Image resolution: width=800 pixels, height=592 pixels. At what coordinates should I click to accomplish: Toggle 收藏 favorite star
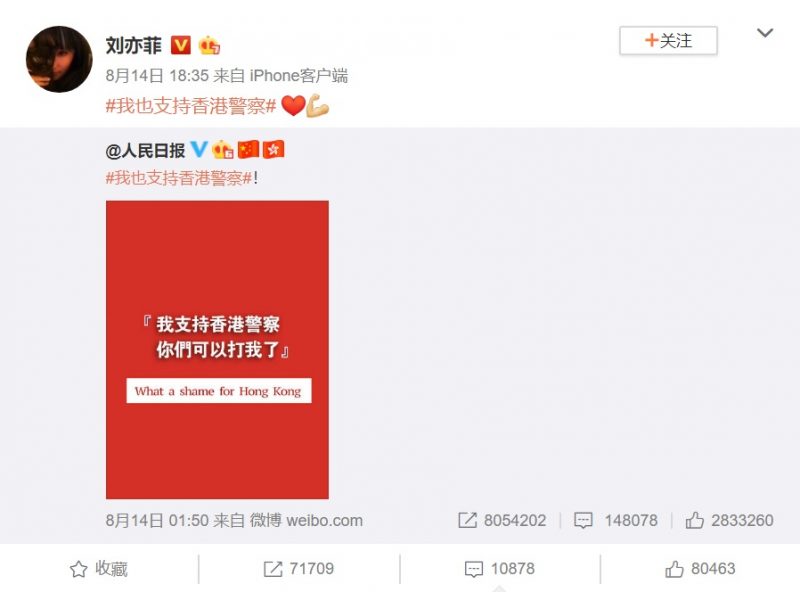tap(99, 569)
